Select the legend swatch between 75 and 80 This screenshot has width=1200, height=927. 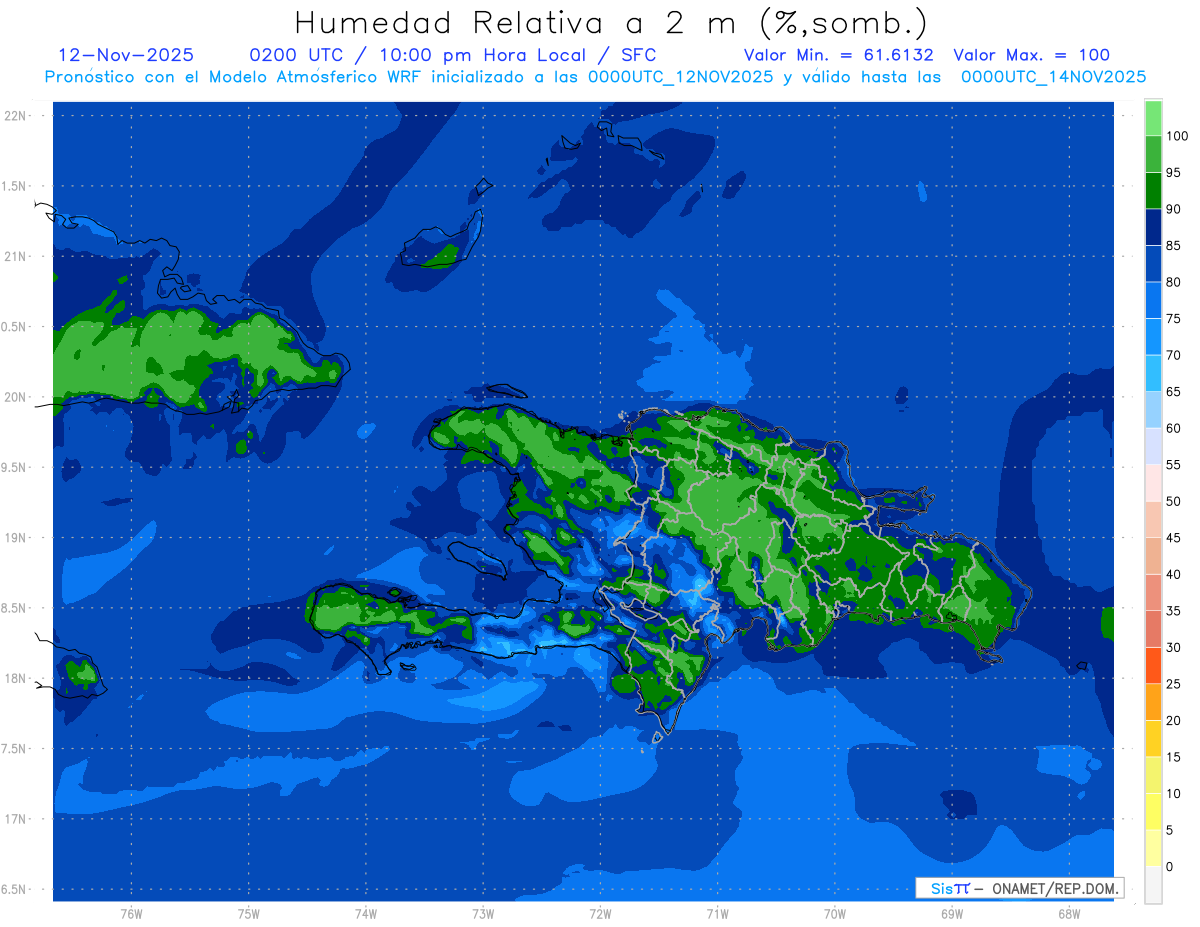click(1153, 300)
